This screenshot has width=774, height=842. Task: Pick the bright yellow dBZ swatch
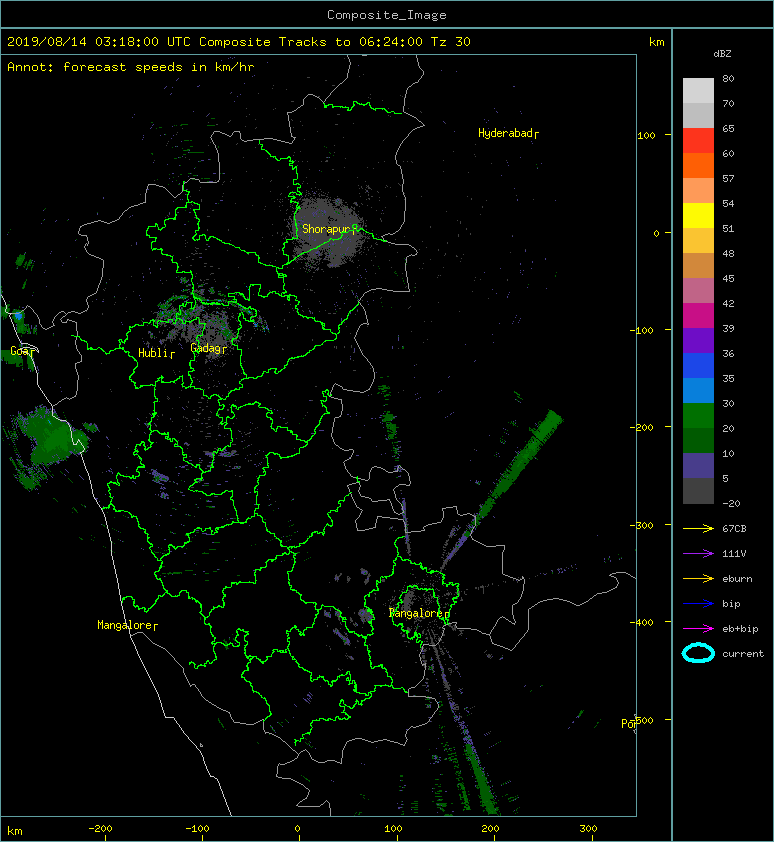coord(698,216)
